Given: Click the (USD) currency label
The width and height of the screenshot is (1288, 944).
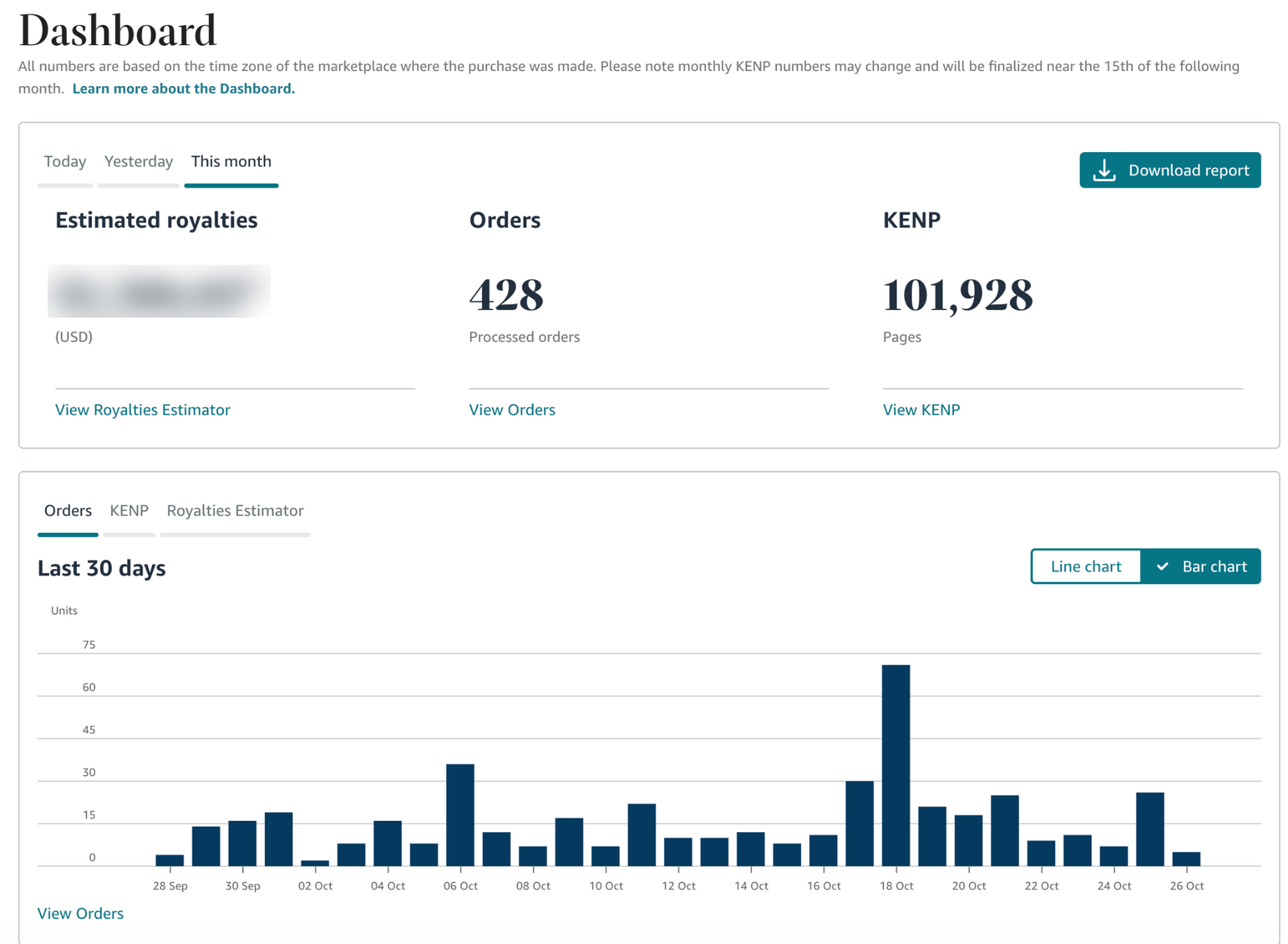Looking at the screenshot, I should pyautogui.click(x=74, y=337).
